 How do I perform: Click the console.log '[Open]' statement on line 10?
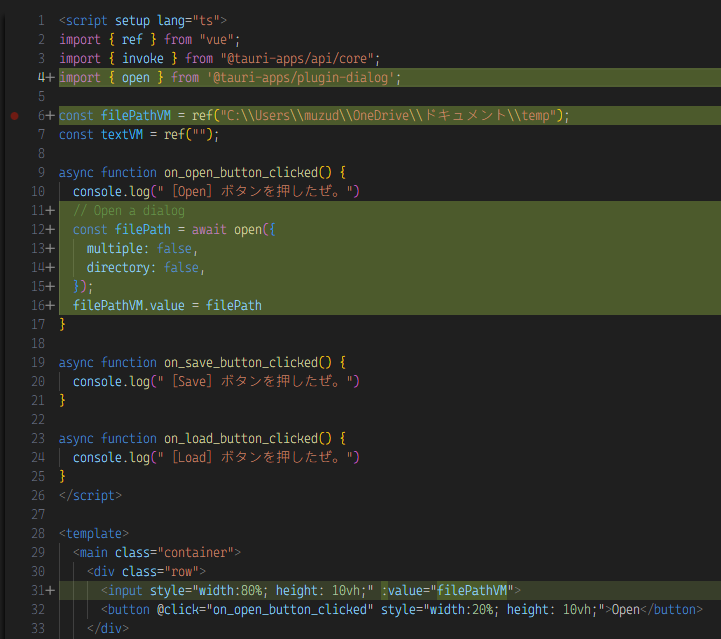(x=216, y=192)
